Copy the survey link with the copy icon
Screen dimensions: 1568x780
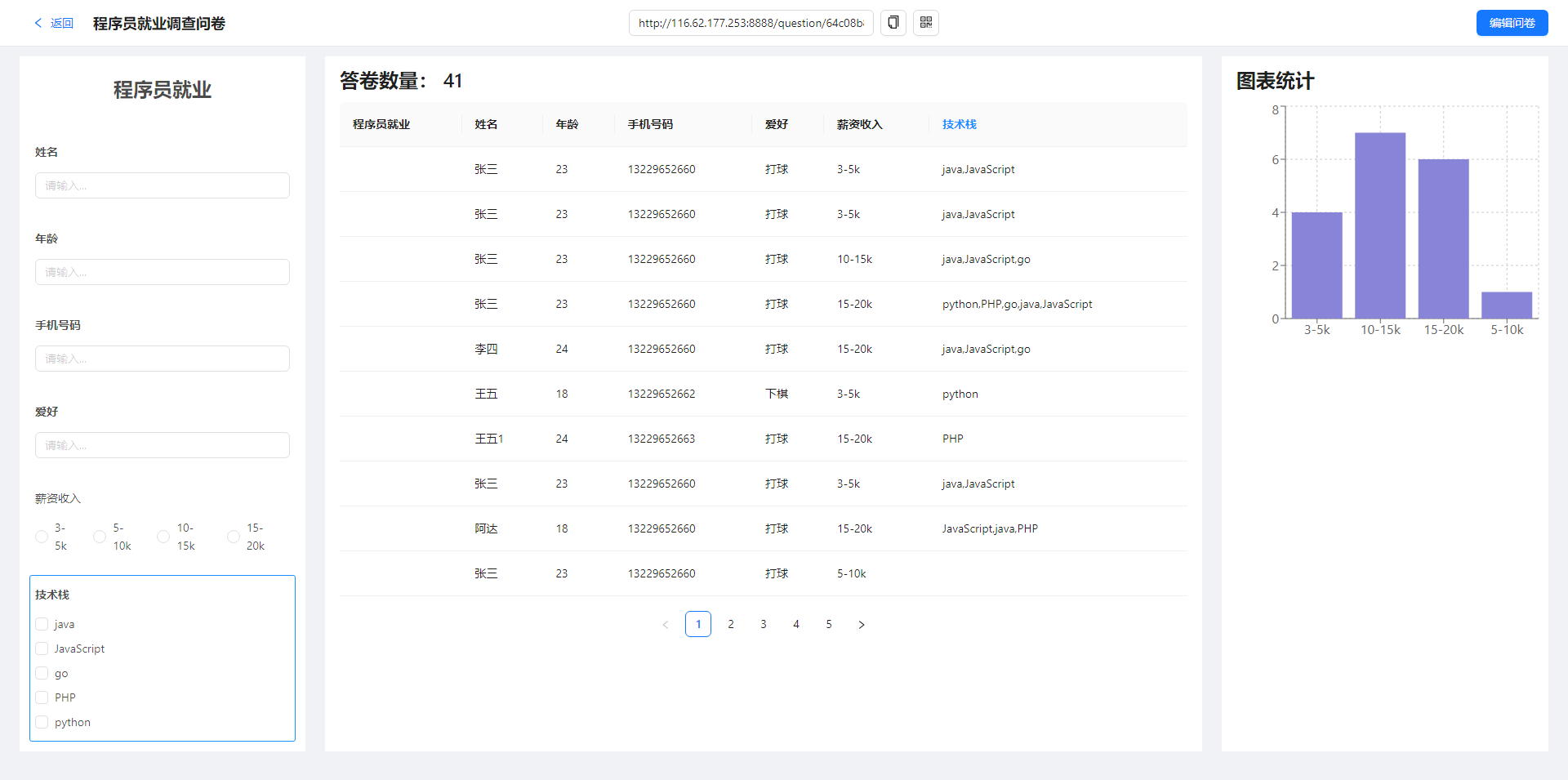point(893,23)
